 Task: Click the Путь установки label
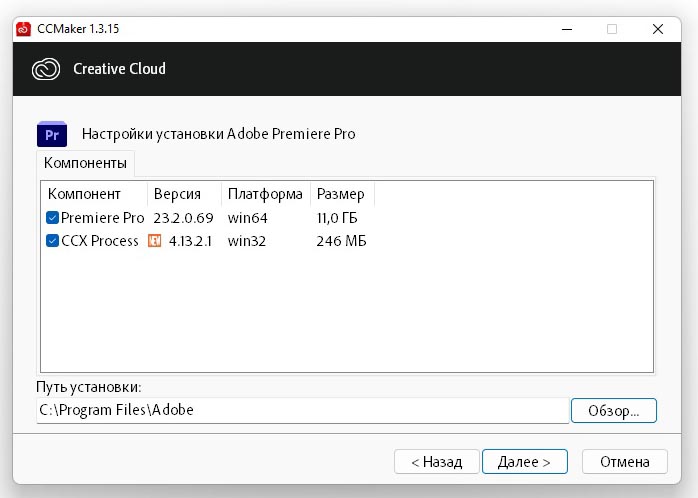click(x=89, y=387)
